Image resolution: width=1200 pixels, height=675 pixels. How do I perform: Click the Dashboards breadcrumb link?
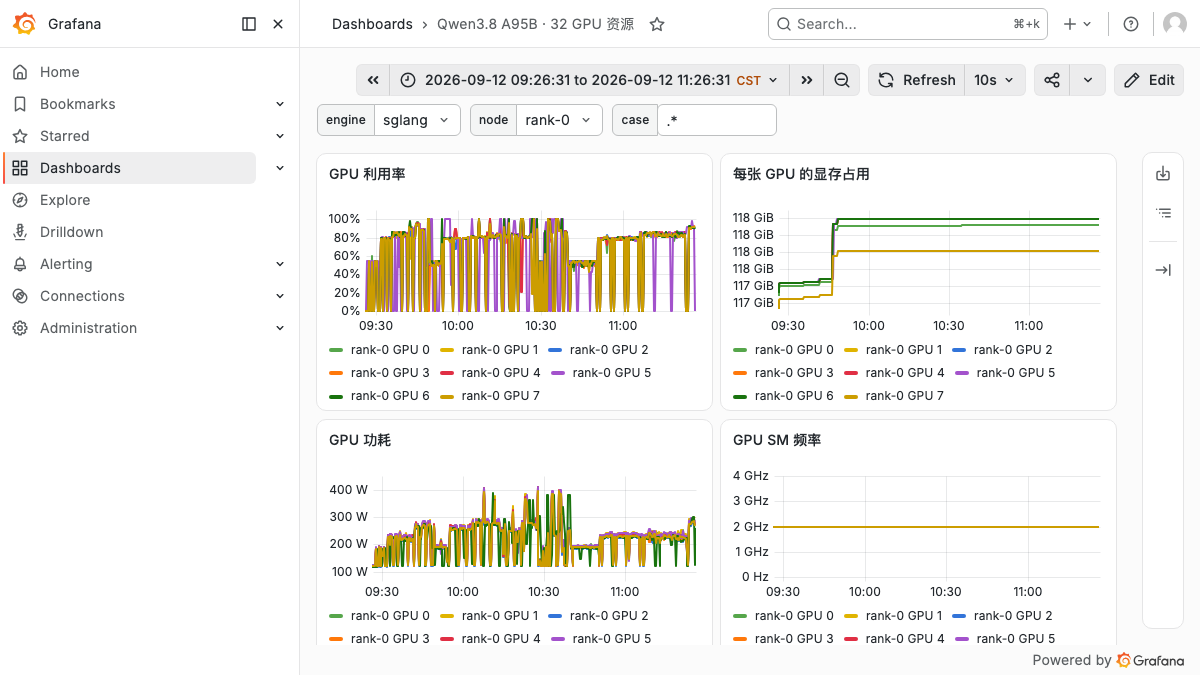[372, 24]
